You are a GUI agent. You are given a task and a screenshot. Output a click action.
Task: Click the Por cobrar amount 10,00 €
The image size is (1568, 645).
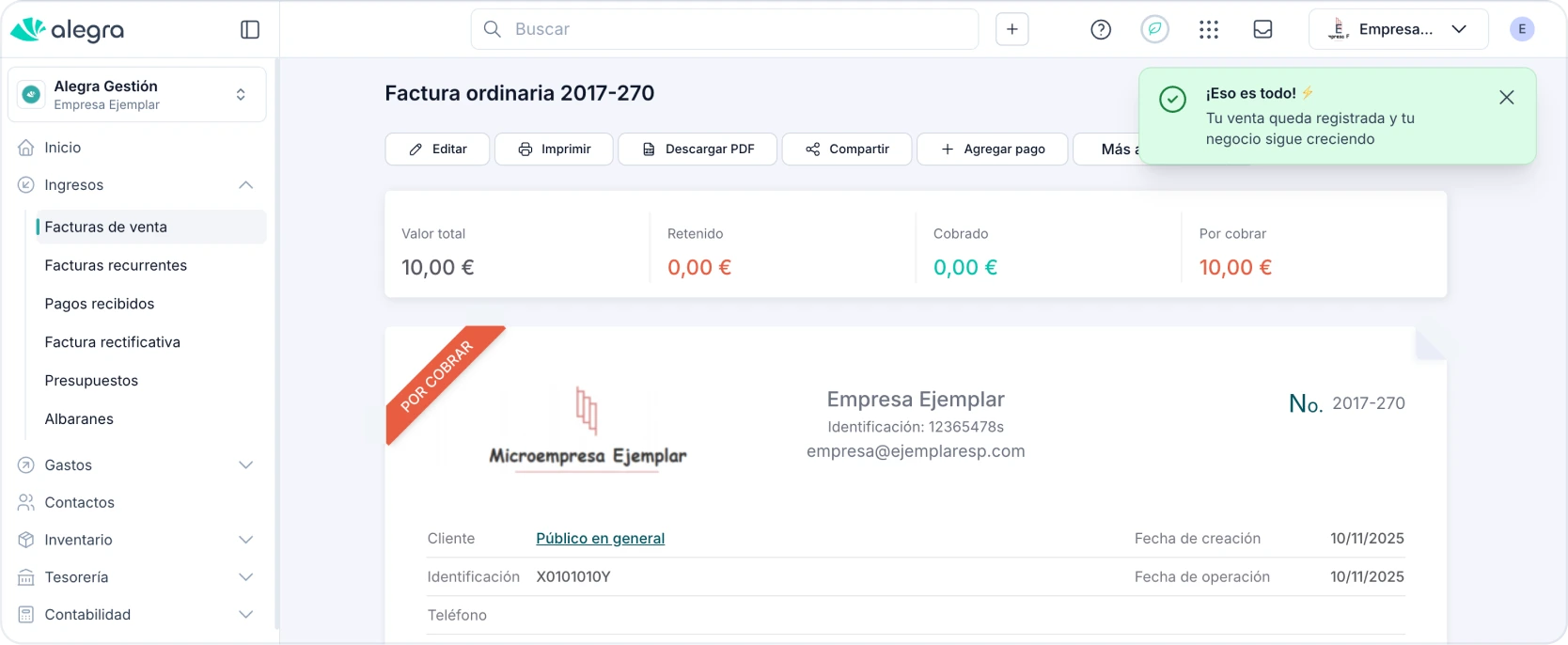click(1235, 268)
